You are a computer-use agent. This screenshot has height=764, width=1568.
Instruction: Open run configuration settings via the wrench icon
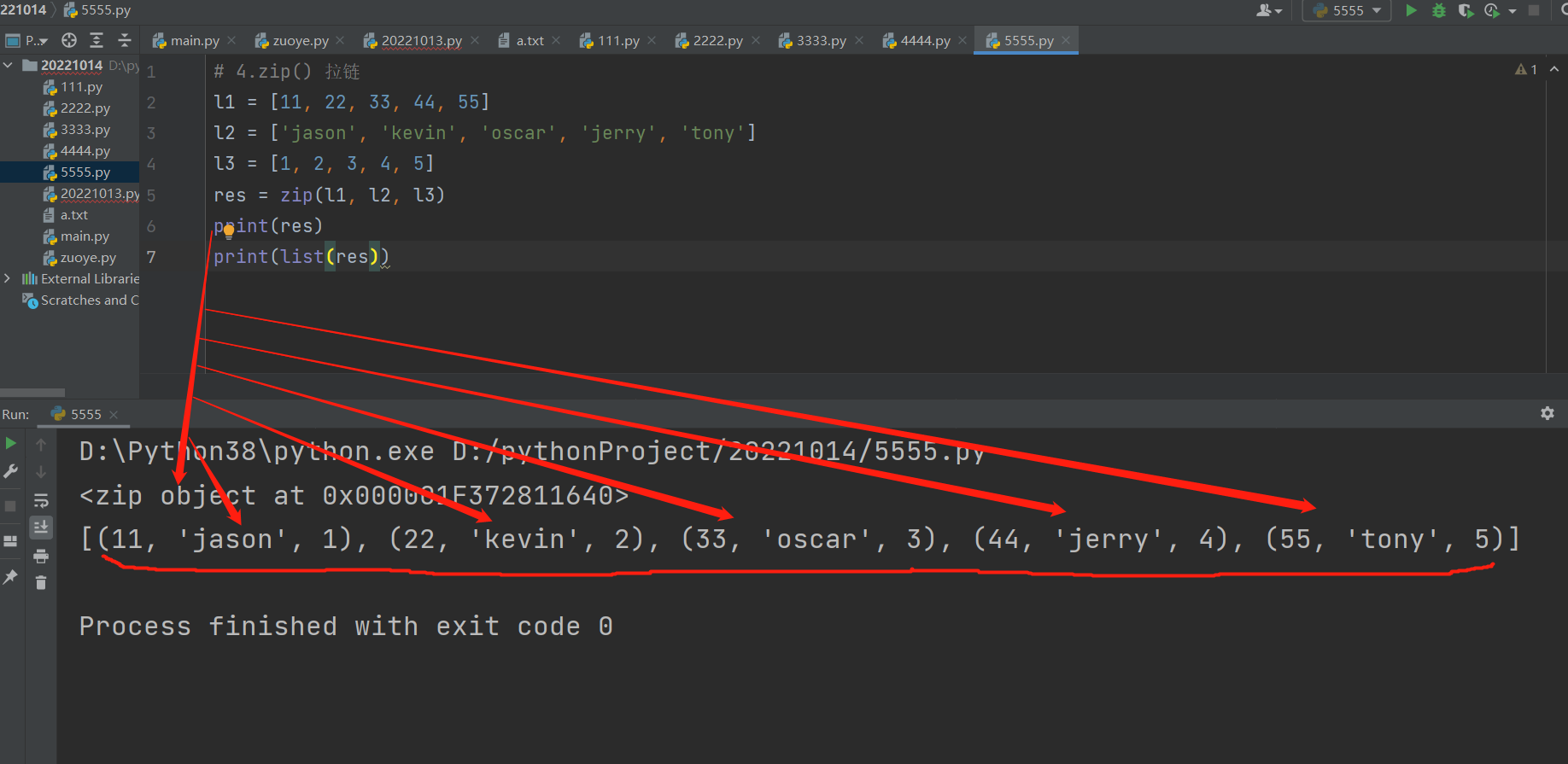(11, 471)
